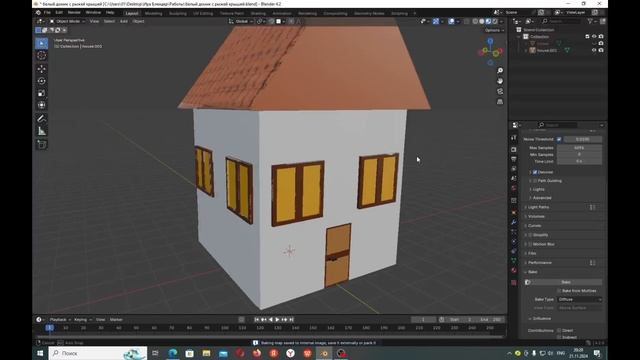
Task: Click the Windows Start button
Action: click(40, 353)
